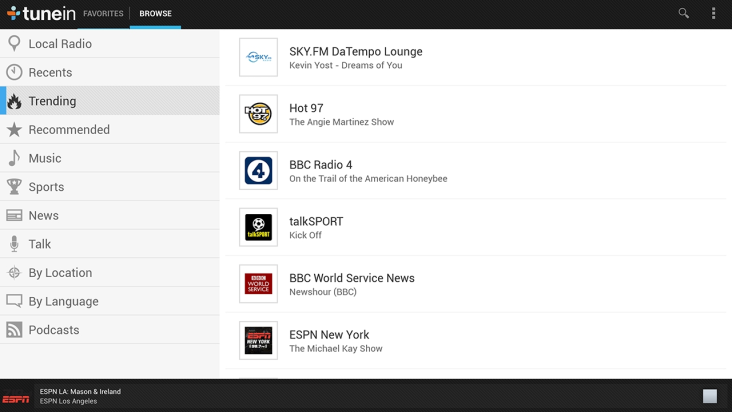Click 'Kevin Yost - Dreams of You' subtitle
Image resolution: width=732 pixels, height=412 pixels.
coord(345,65)
